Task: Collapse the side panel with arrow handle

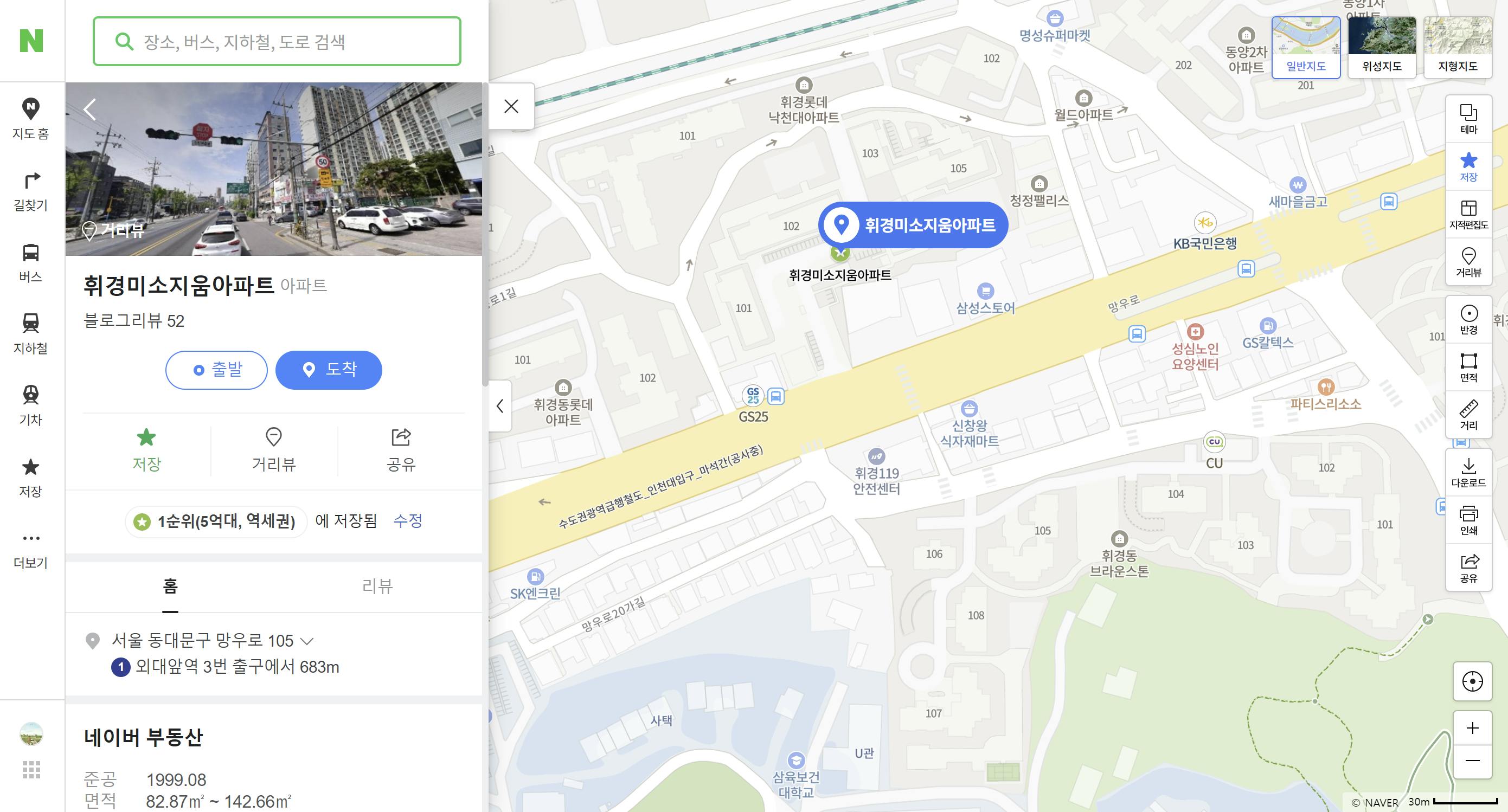Action: coord(500,406)
